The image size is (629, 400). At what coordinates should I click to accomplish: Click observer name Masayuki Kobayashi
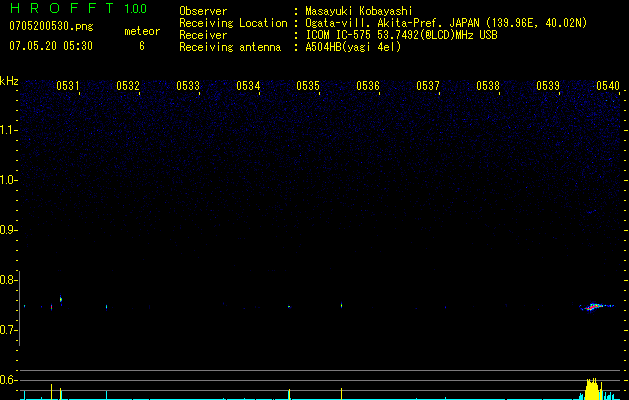click(359, 11)
